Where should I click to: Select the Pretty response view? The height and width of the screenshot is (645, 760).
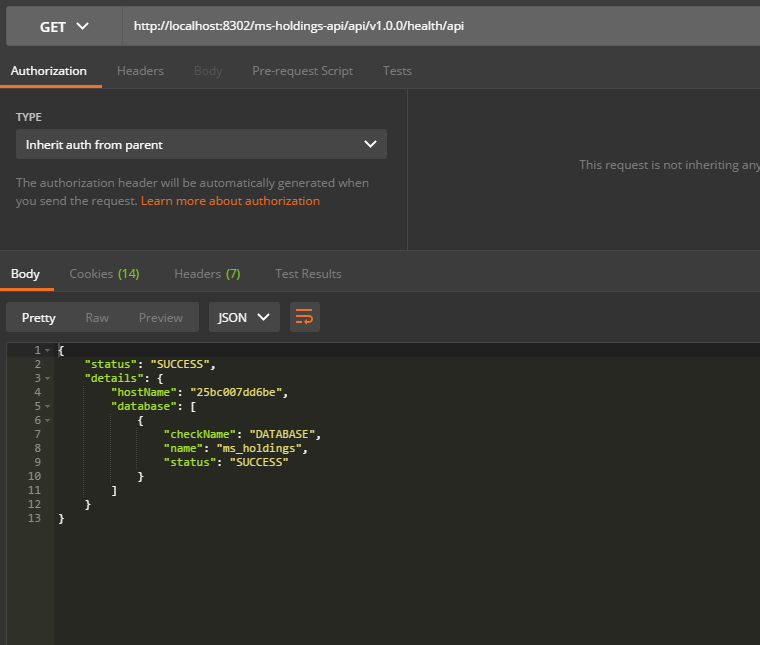coord(39,317)
